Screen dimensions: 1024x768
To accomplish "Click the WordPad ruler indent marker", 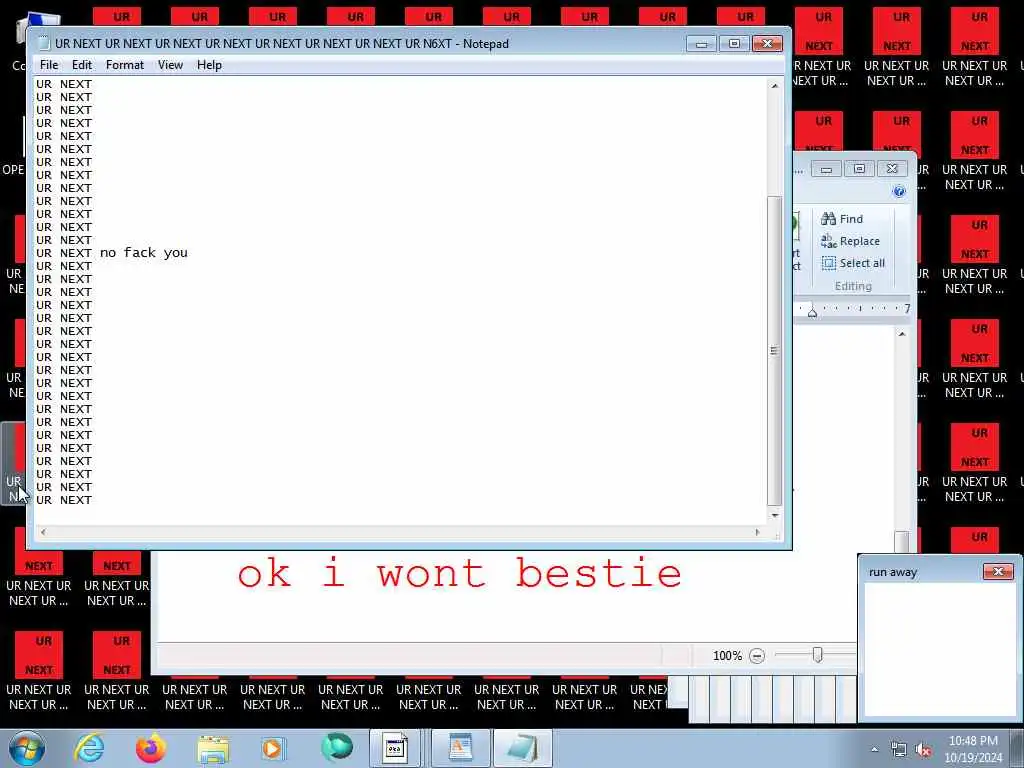I will 812,311.
